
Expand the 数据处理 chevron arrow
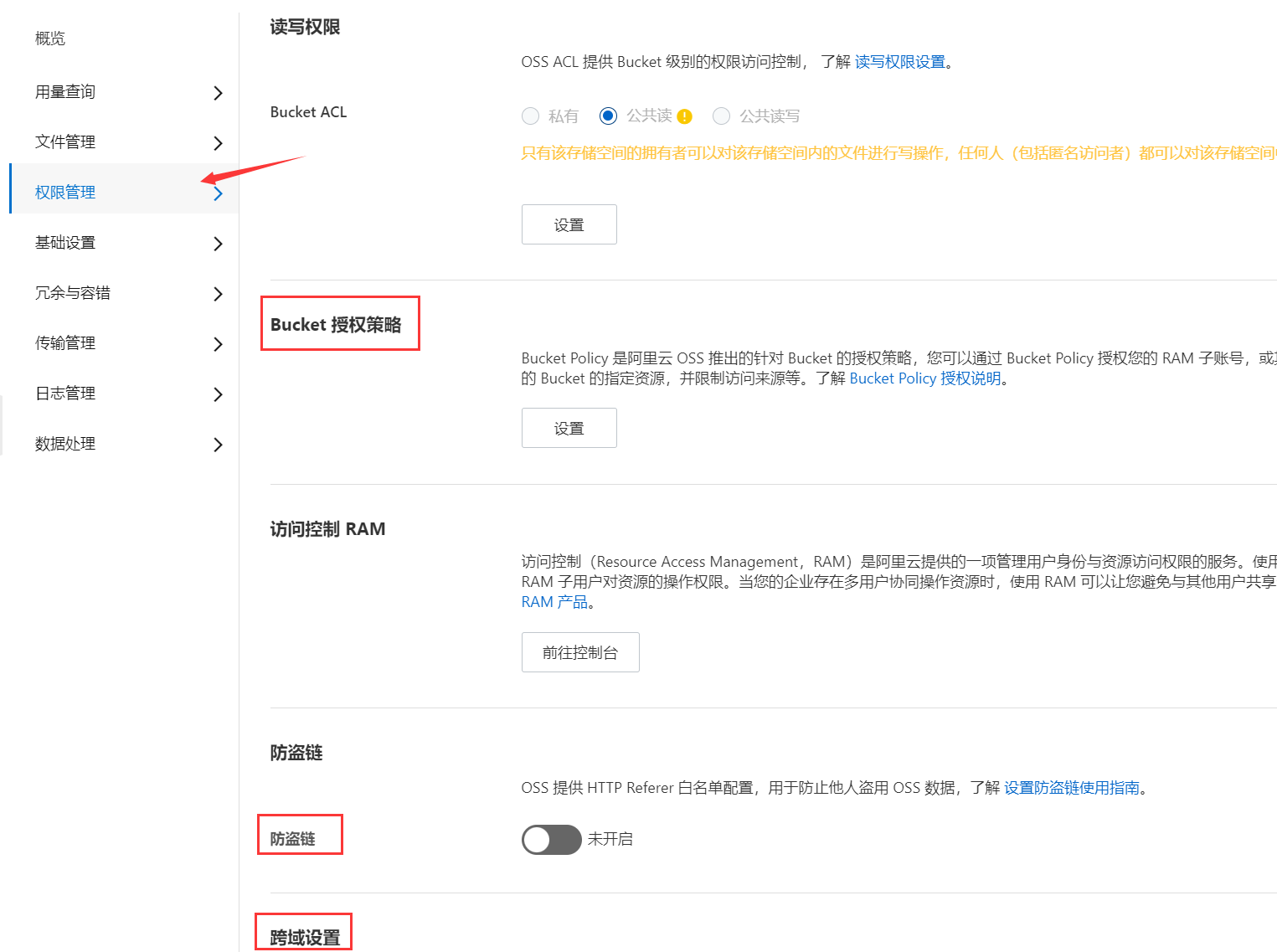click(x=218, y=445)
